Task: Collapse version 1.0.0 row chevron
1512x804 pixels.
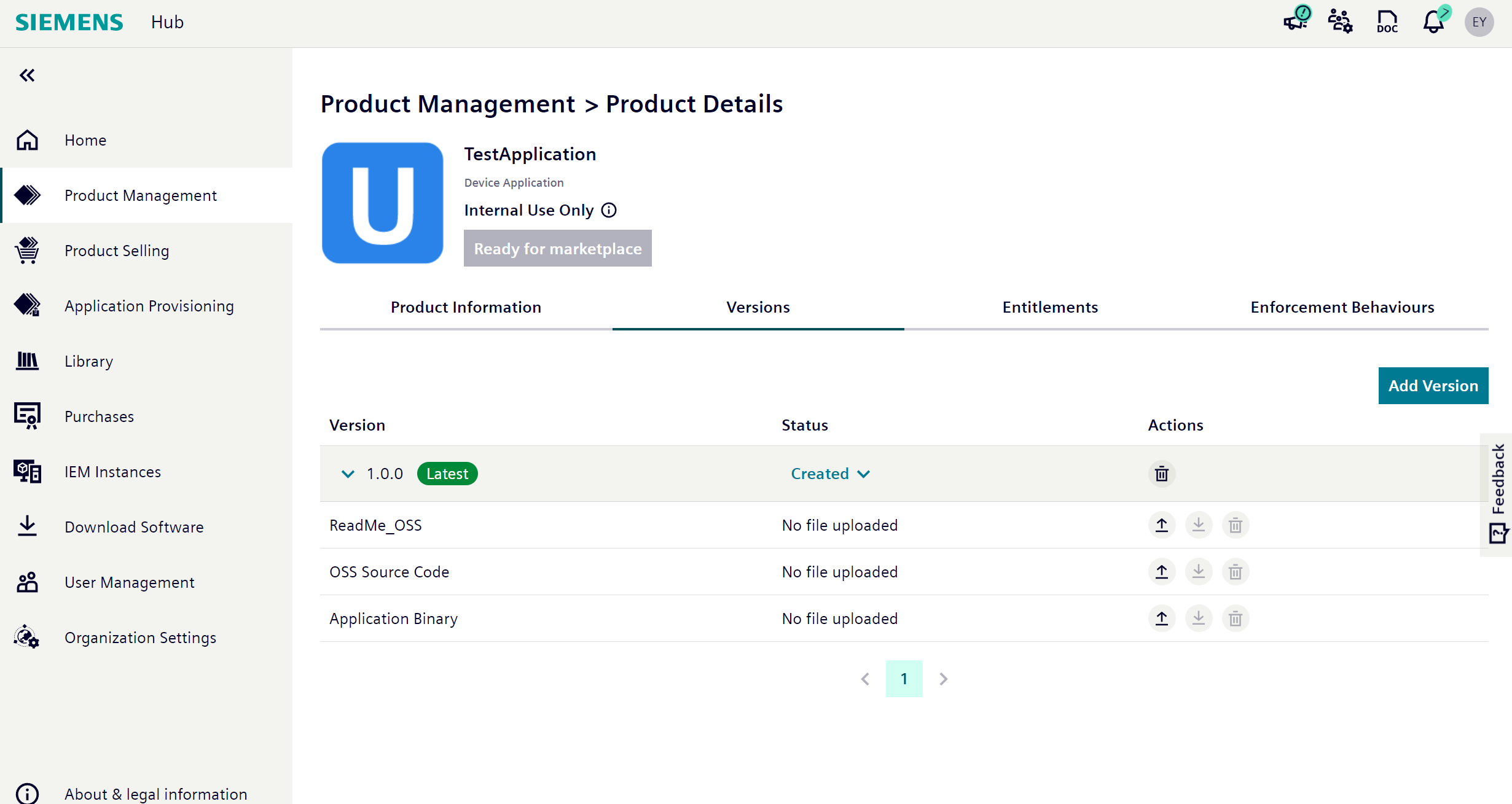Action: pyautogui.click(x=348, y=474)
